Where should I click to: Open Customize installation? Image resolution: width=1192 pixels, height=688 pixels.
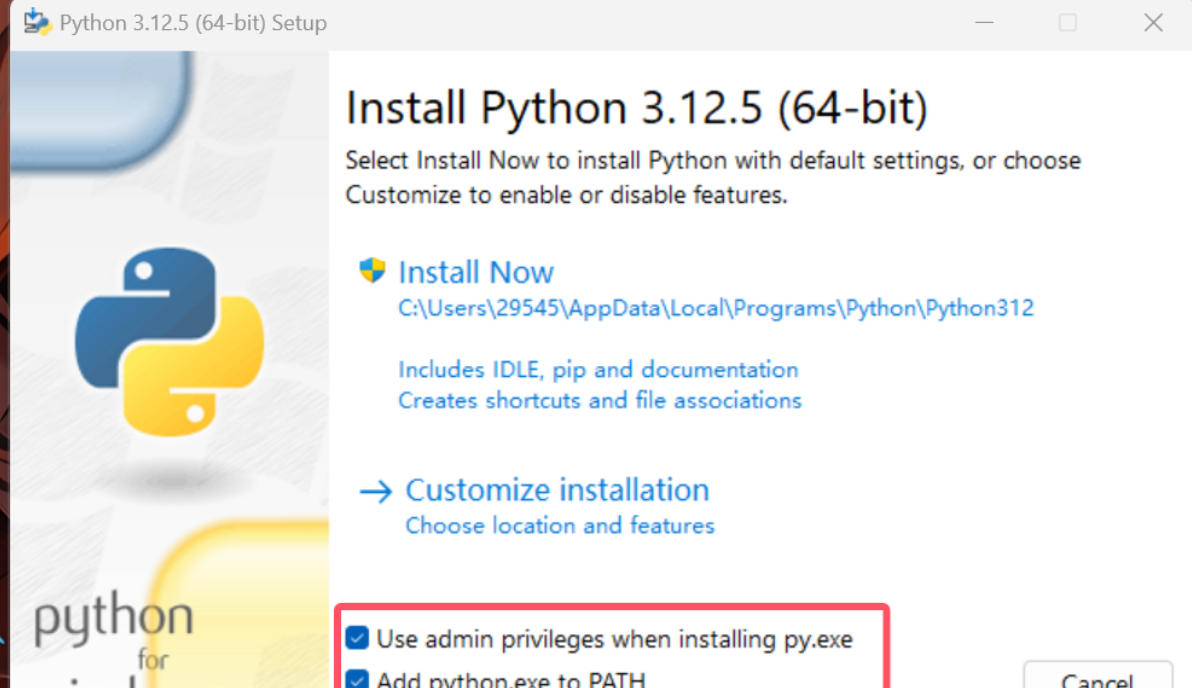click(557, 490)
